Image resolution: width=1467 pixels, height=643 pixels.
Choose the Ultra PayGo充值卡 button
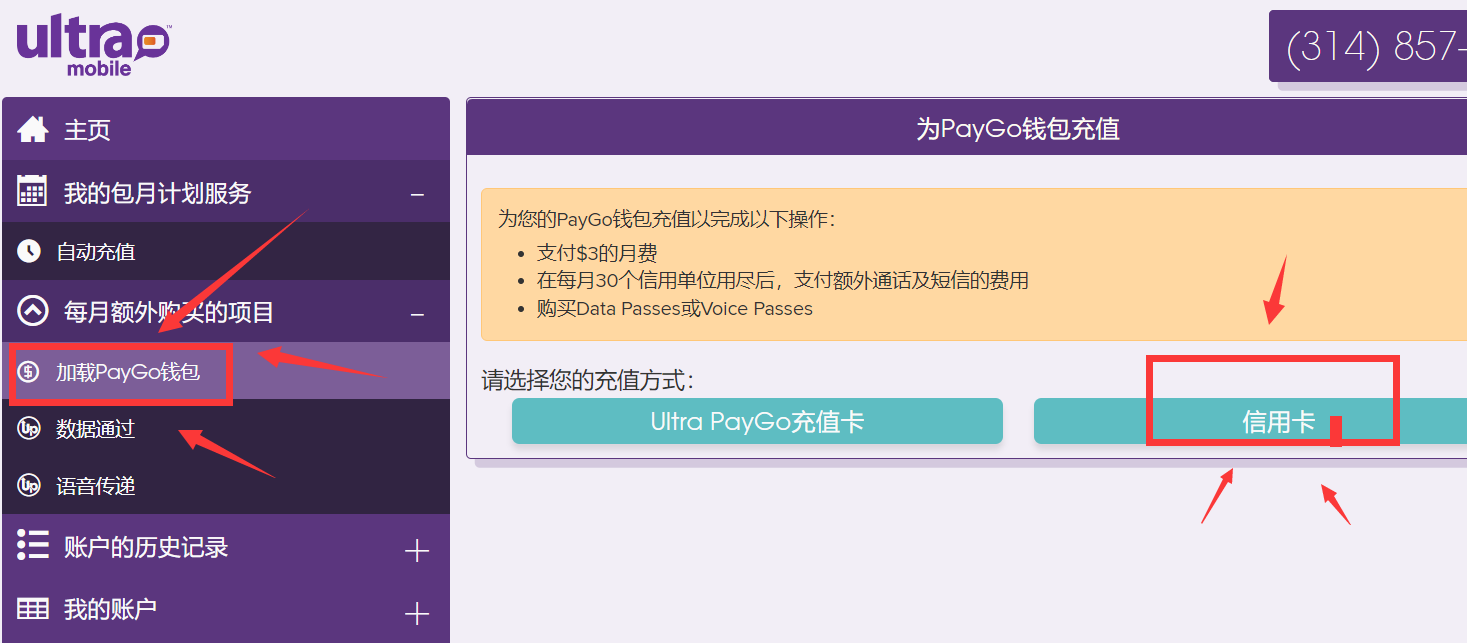click(757, 421)
